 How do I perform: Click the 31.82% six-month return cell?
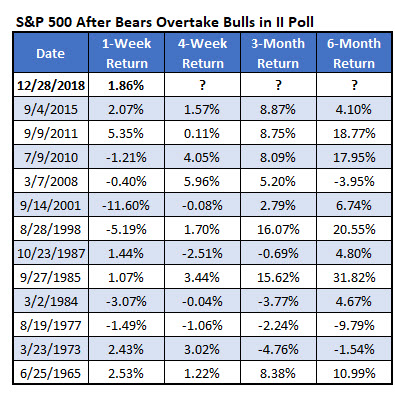(354, 277)
